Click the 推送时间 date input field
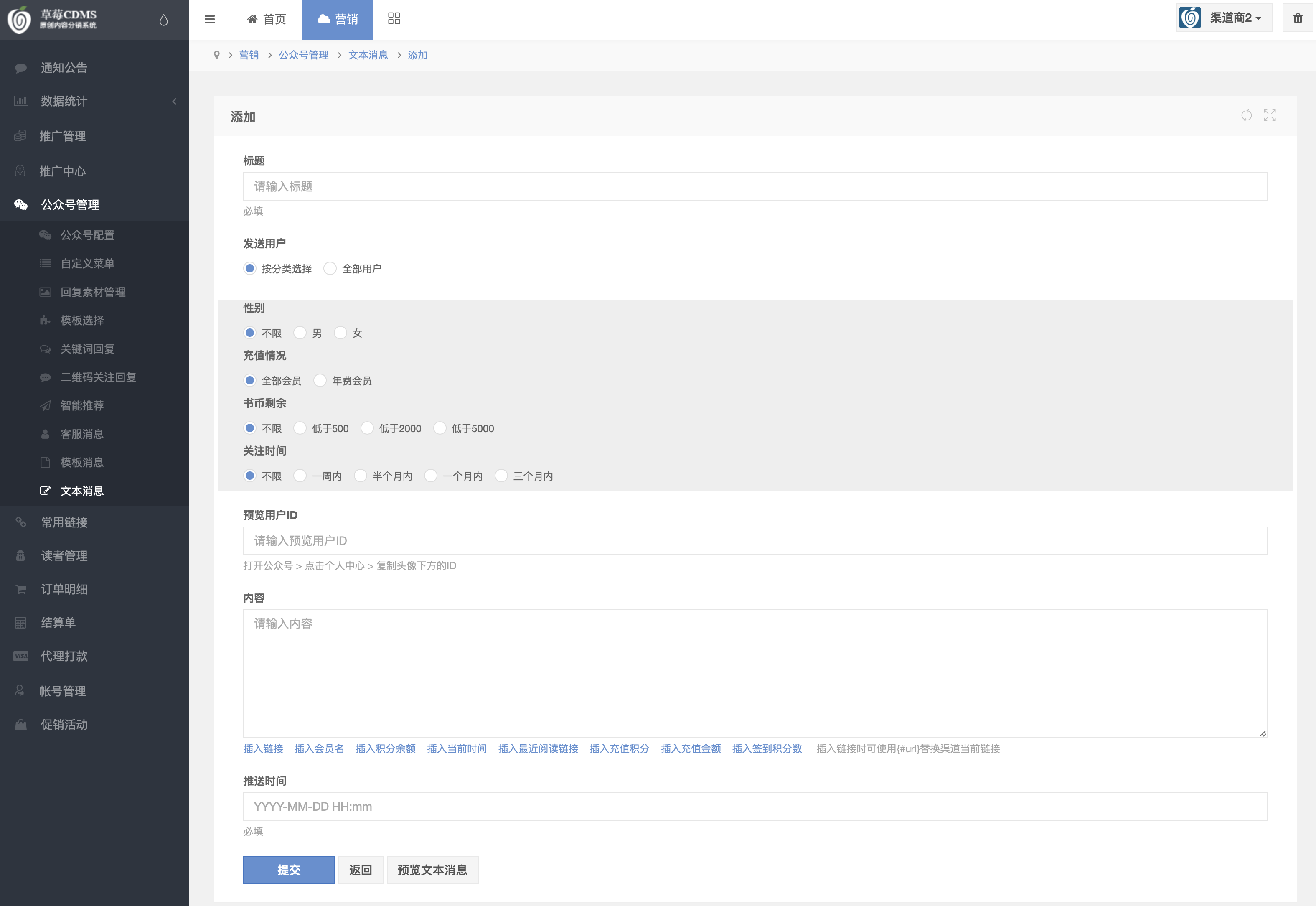 [x=755, y=806]
